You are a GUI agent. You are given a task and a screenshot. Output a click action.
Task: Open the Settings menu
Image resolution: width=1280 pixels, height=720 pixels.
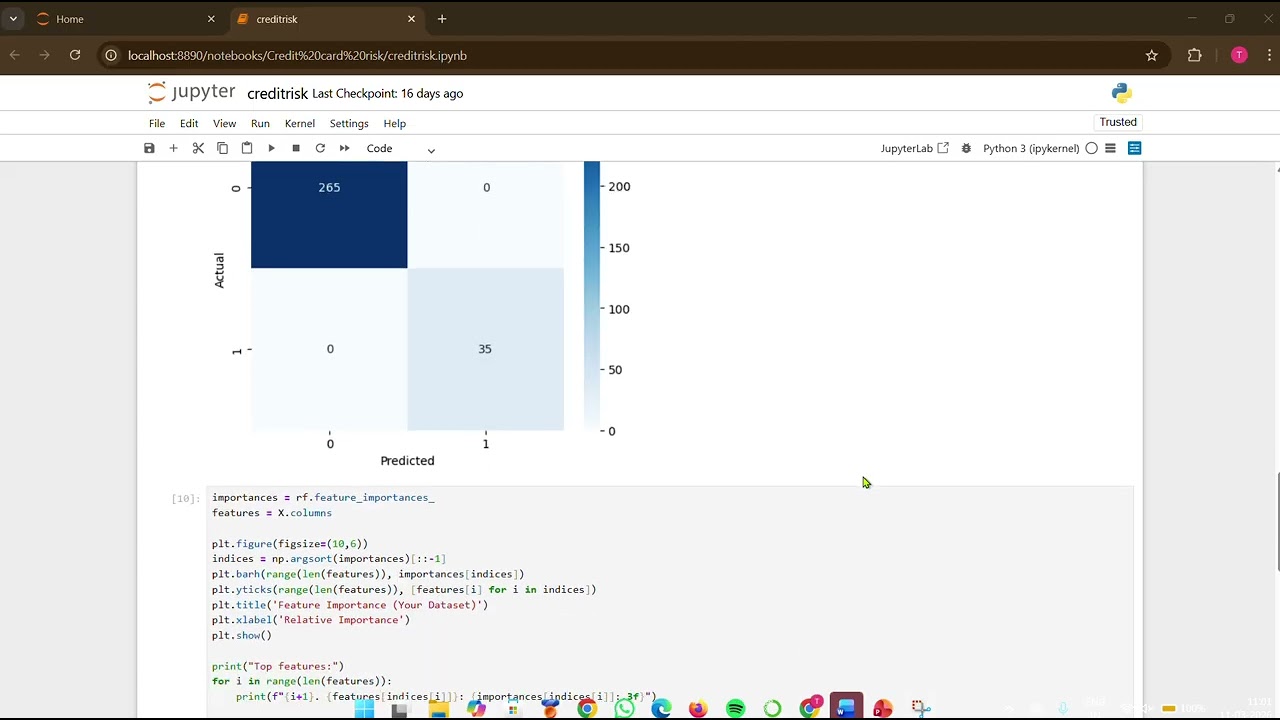point(349,123)
